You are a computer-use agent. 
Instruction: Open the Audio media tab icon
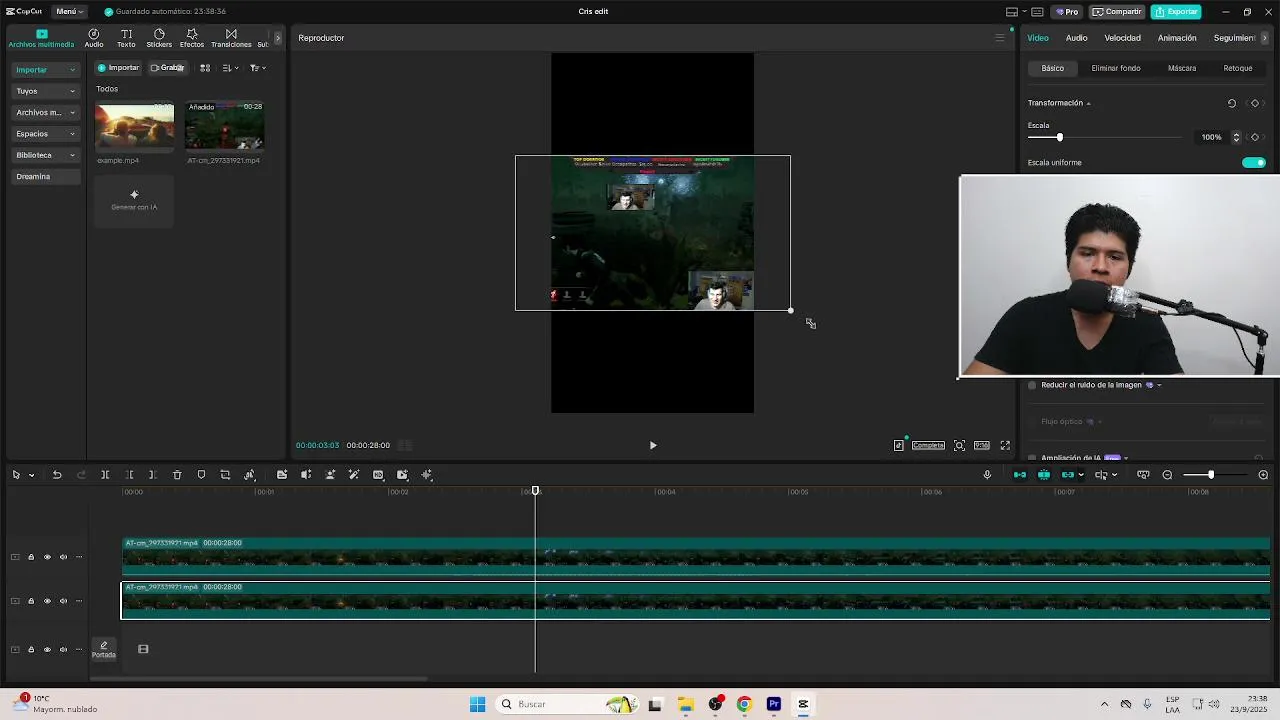point(93,38)
